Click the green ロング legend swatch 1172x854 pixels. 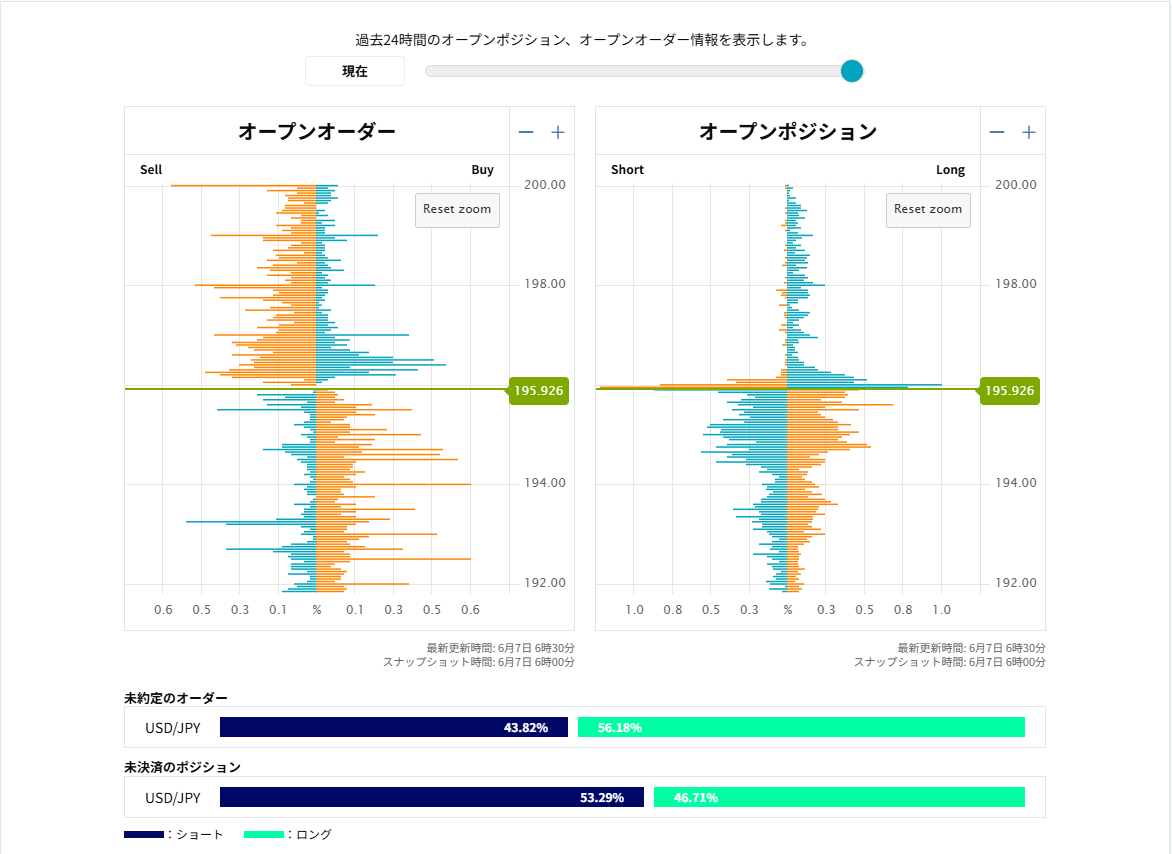(x=263, y=834)
